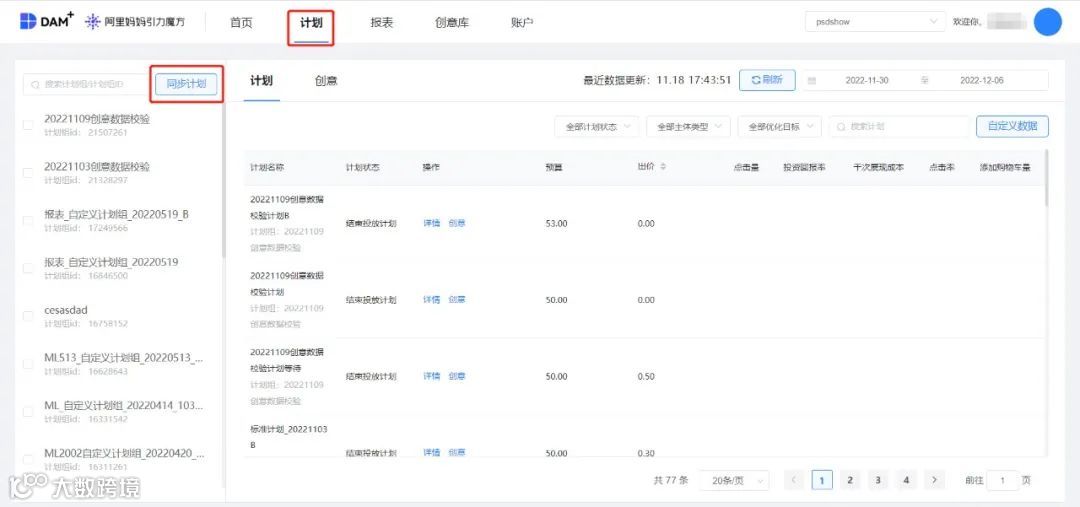Click the plan group search input field

(x=86, y=85)
